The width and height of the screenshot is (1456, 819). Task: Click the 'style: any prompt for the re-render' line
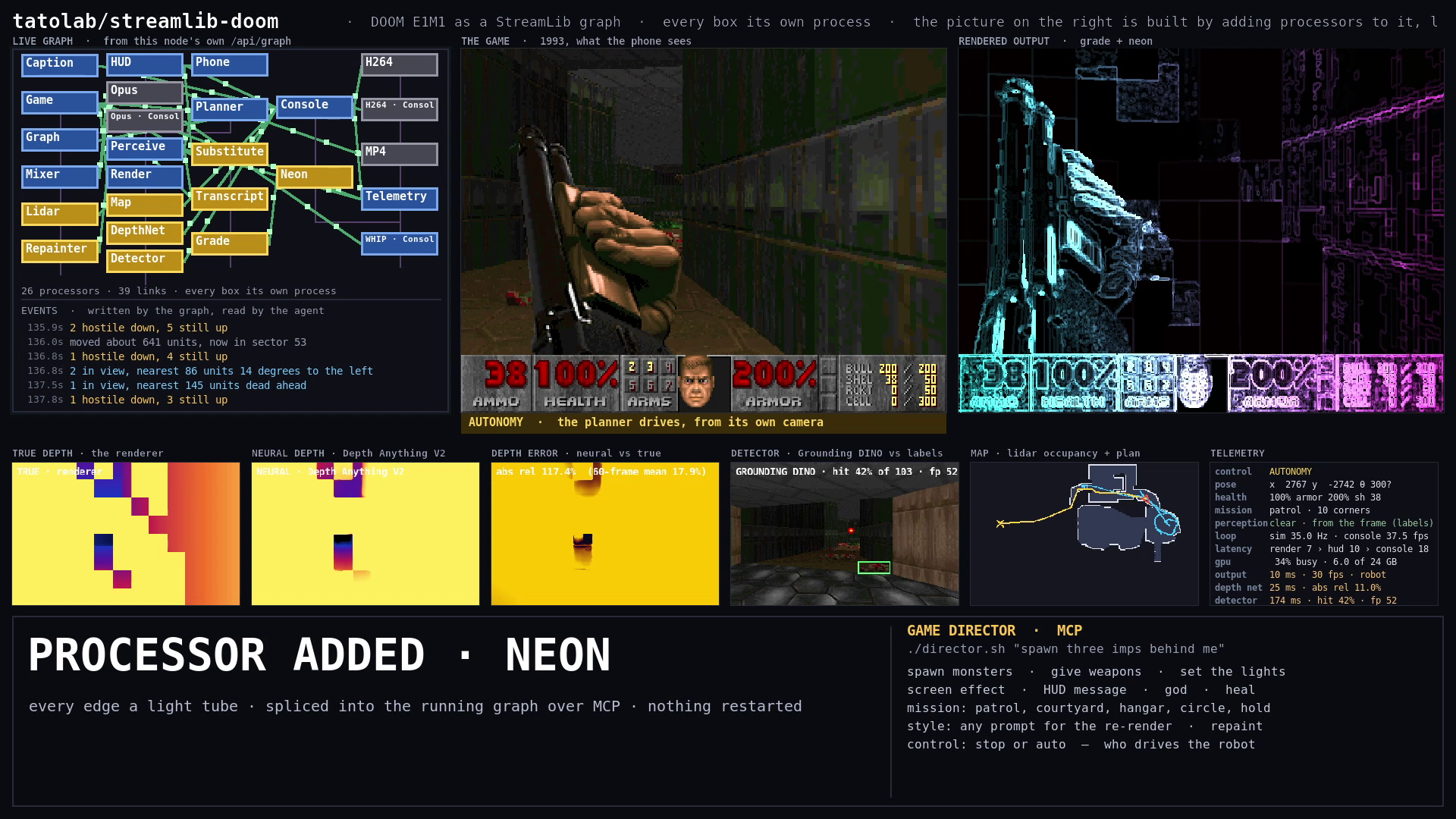pos(1084,726)
